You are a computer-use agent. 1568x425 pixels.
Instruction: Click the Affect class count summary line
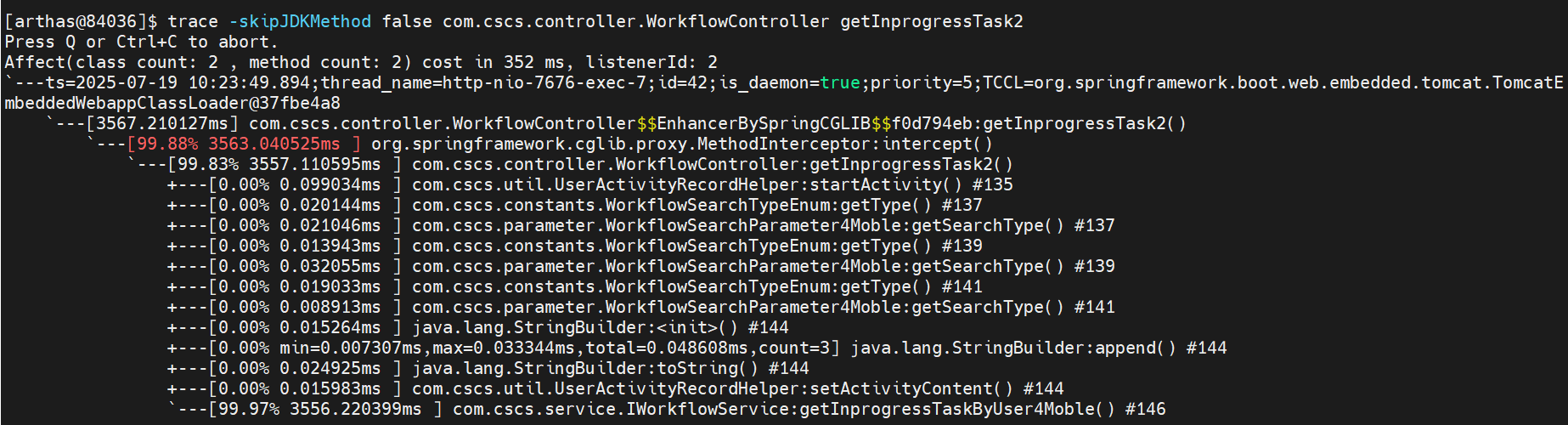point(361,62)
